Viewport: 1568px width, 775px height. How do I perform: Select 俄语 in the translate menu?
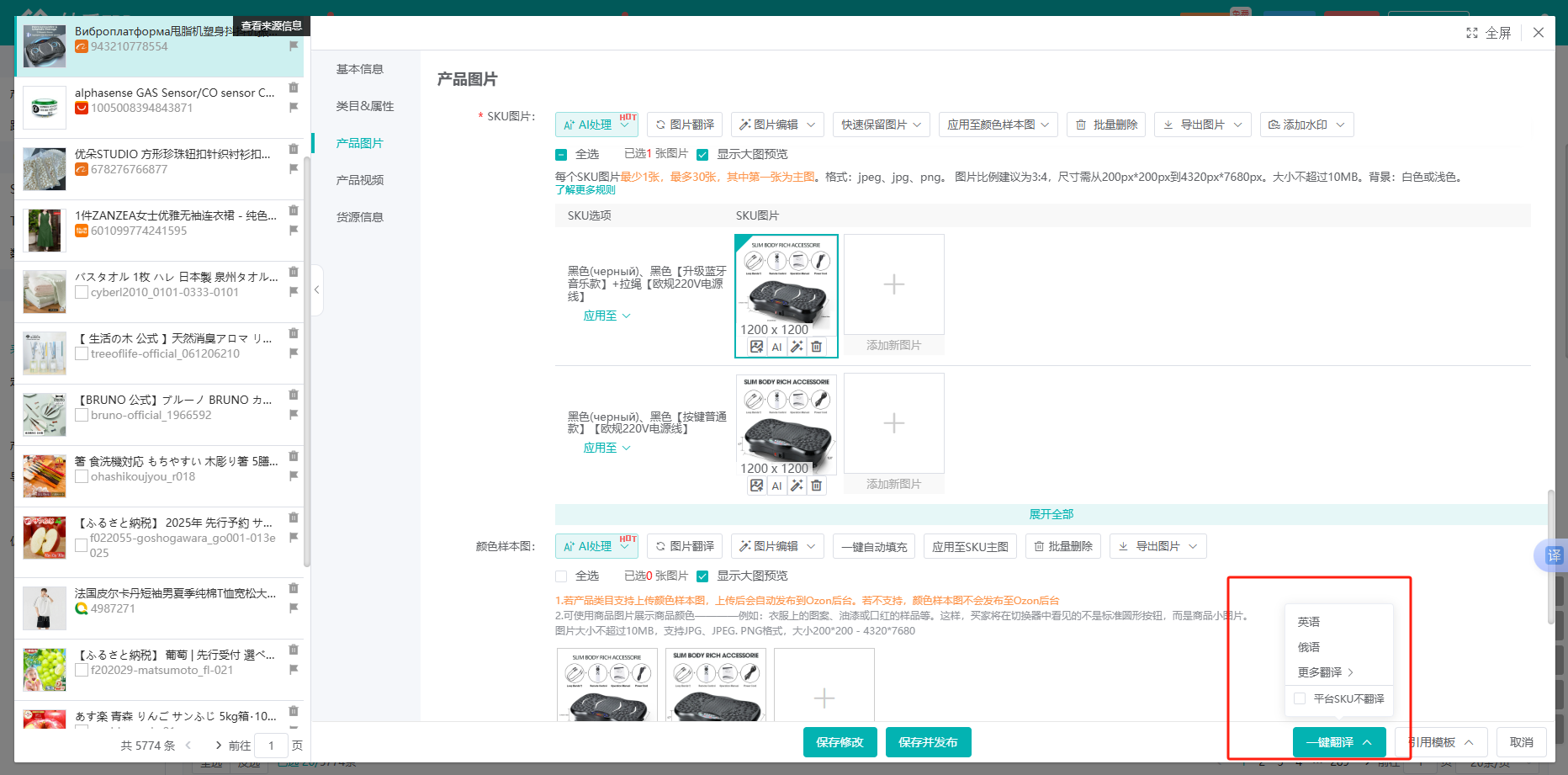coord(1309,646)
